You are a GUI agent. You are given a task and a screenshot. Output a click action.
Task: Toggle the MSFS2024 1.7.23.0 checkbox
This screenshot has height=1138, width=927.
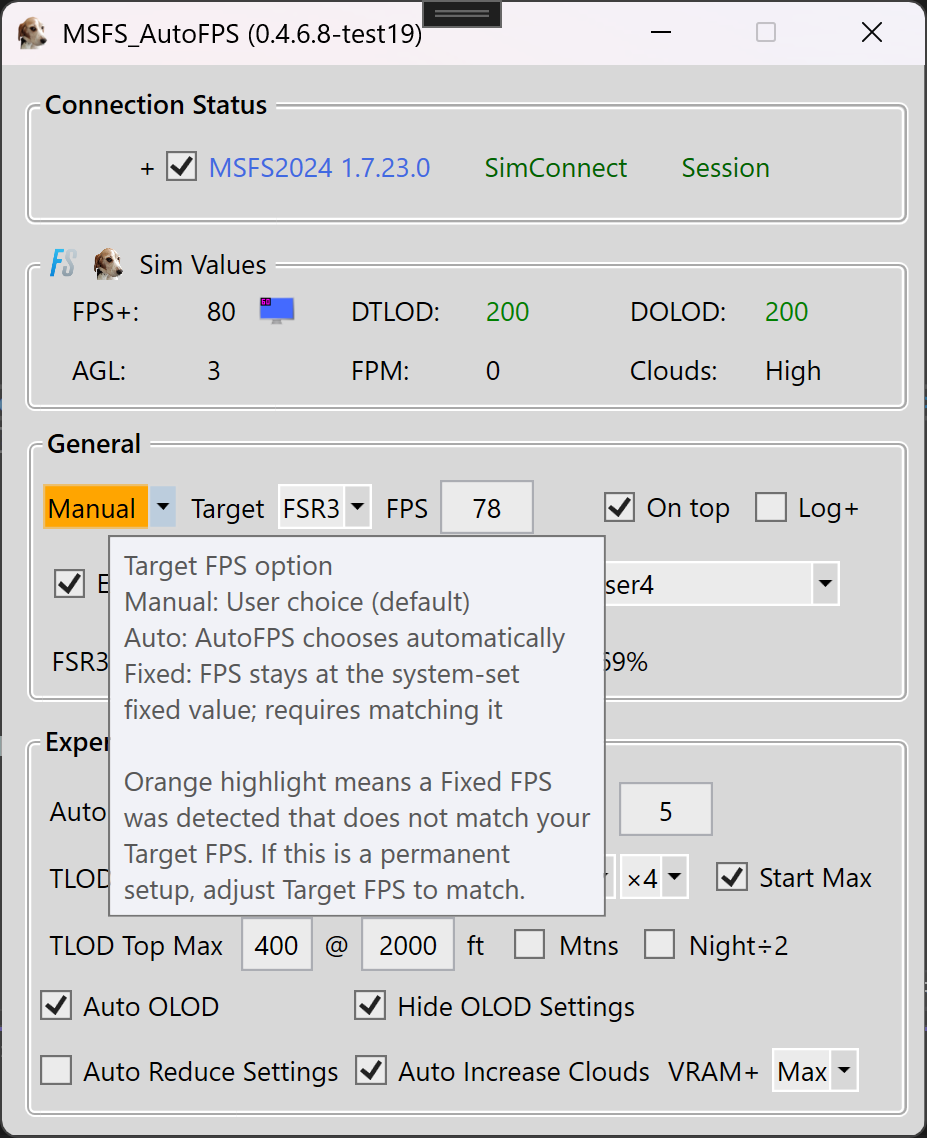(181, 166)
